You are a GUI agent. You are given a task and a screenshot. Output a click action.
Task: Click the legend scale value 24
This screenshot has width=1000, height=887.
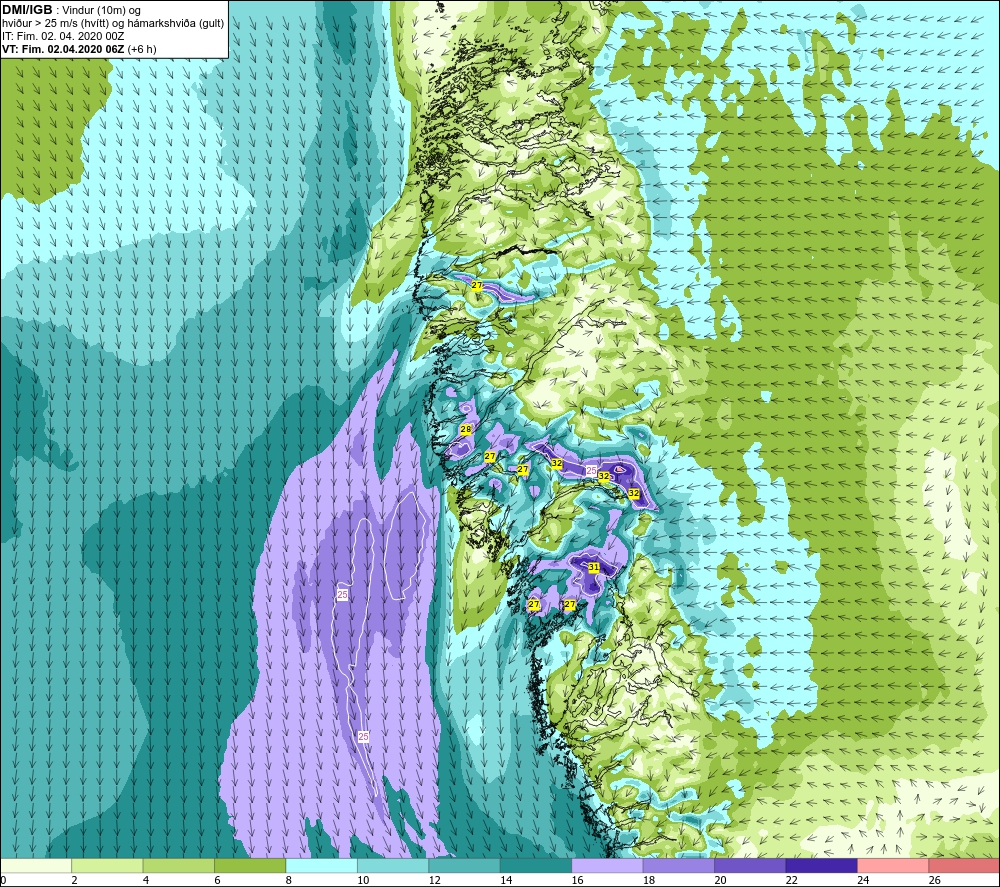863,880
